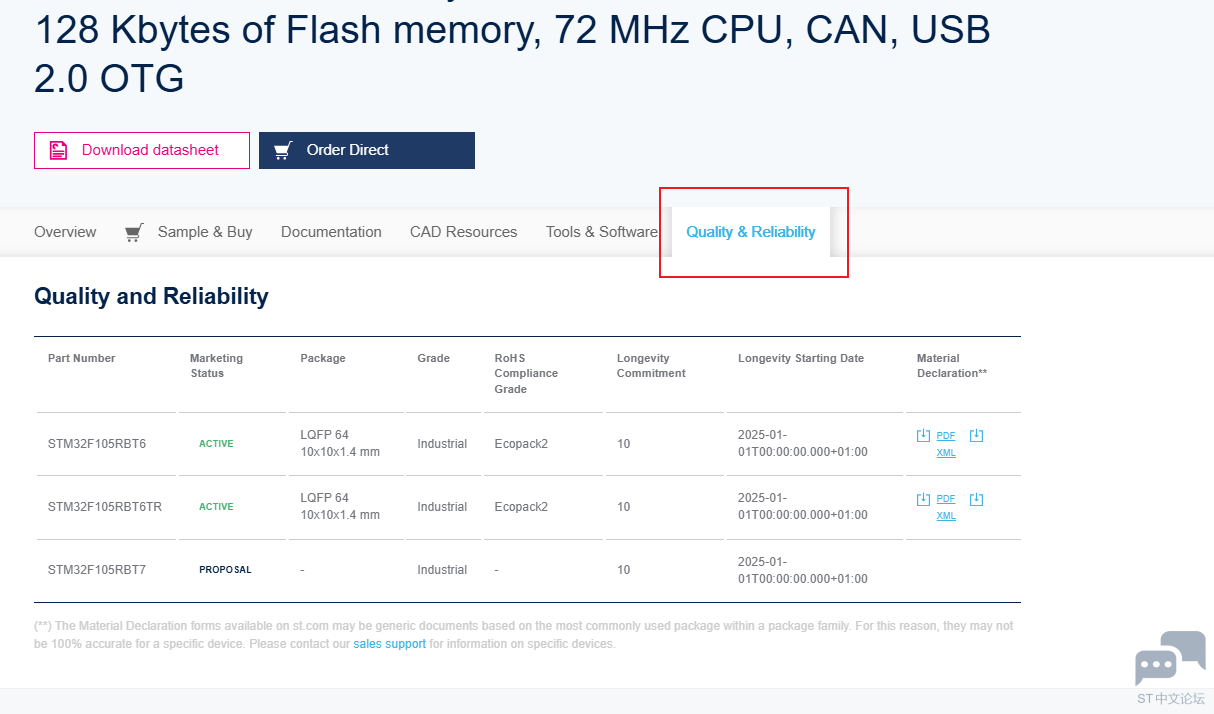Open the XML declaration for STM32F105RBT6
1214x714 pixels.
tap(946, 453)
